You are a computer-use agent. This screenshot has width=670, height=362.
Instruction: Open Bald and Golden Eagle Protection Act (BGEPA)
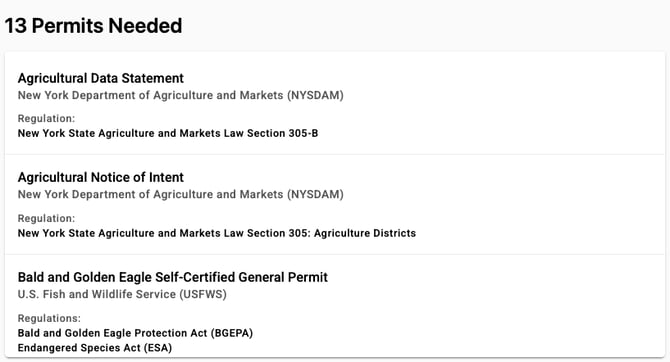click(x=135, y=333)
